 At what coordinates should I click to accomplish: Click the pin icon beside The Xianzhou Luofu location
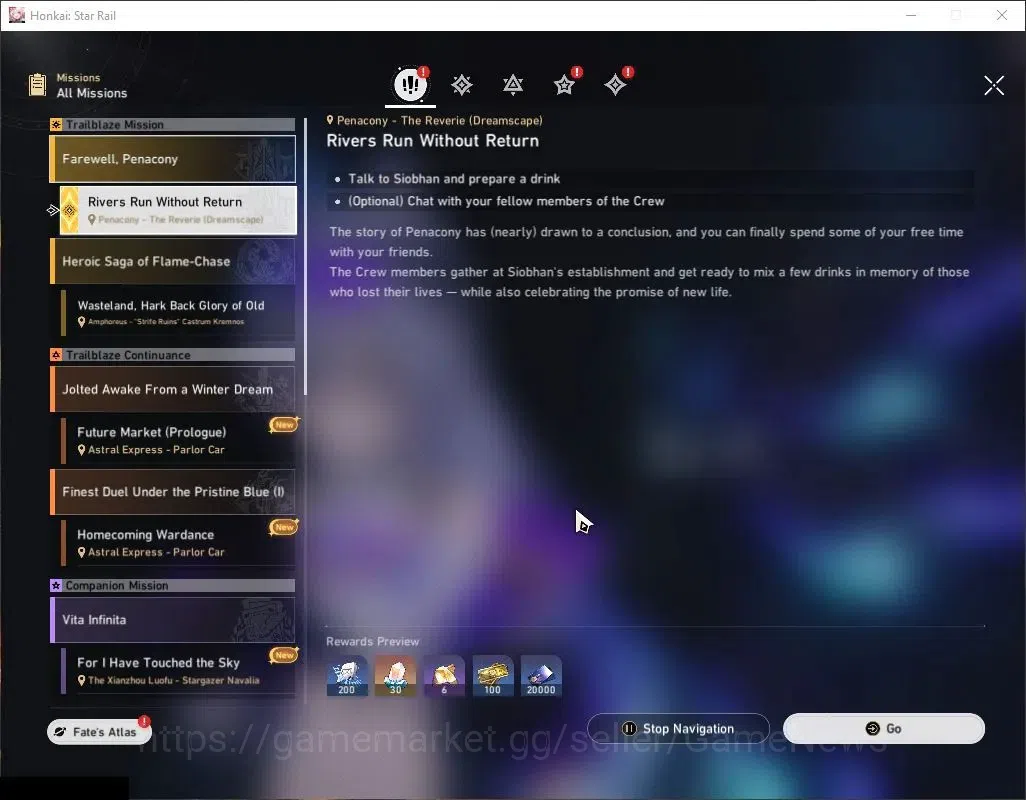(x=81, y=680)
